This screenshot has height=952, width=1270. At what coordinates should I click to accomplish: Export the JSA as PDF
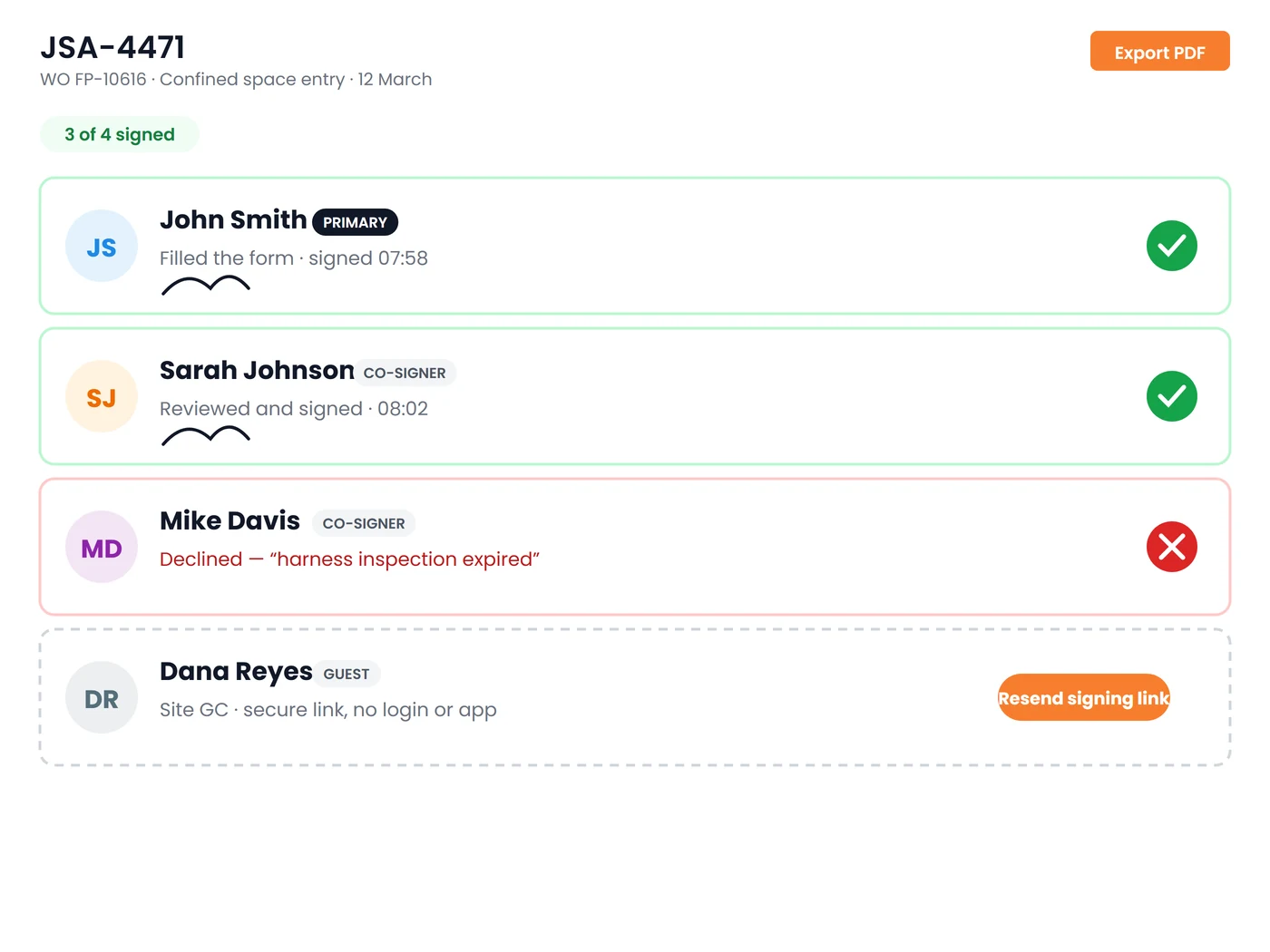pyautogui.click(x=1159, y=51)
